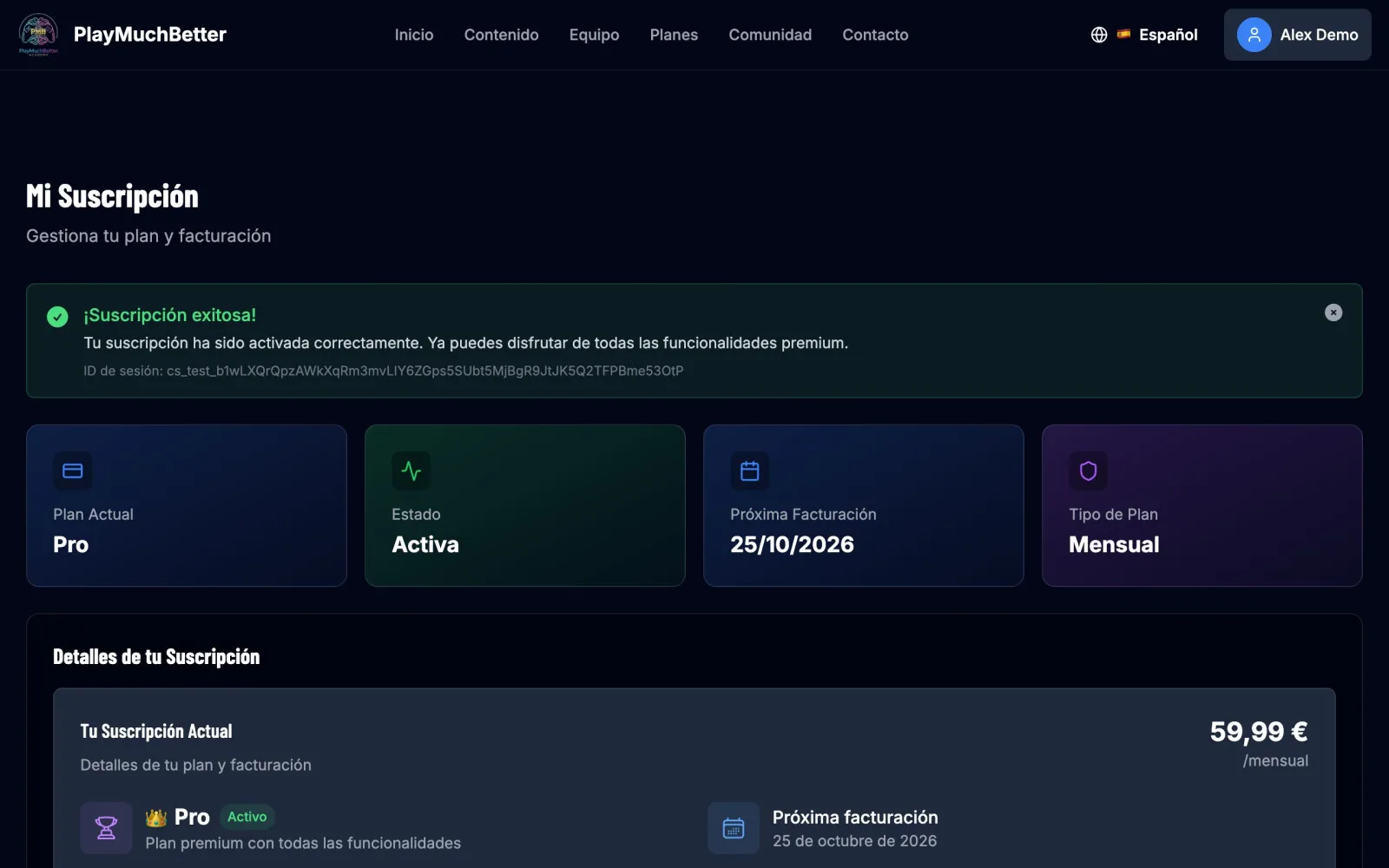This screenshot has height=868, width=1389.
Task: Click the credit card icon on Plan Actual
Action: pyautogui.click(x=73, y=470)
